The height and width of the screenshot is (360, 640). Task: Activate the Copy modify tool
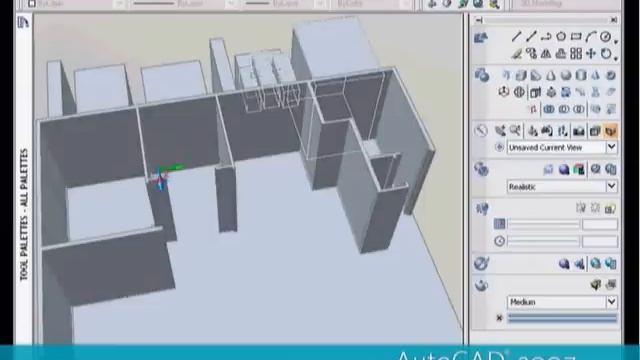click(x=531, y=53)
